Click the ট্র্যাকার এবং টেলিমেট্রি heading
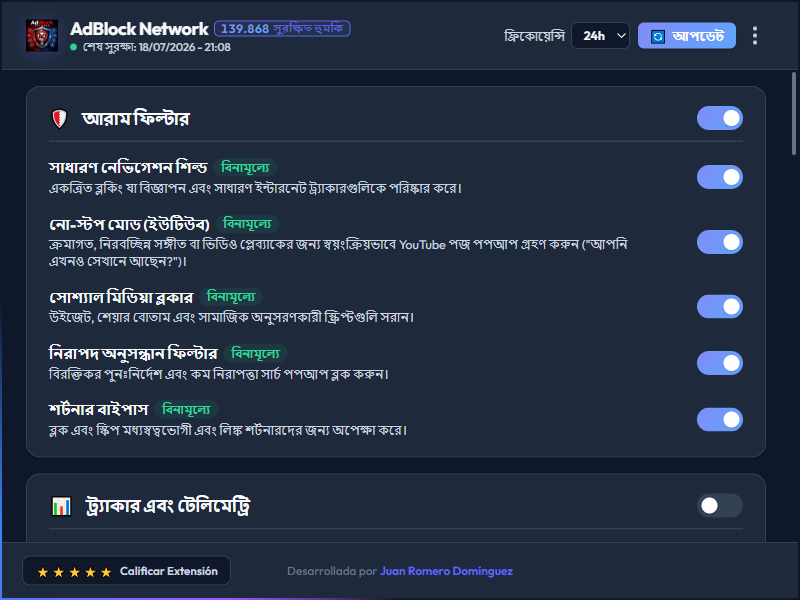800x600 pixels. [168, 506]
